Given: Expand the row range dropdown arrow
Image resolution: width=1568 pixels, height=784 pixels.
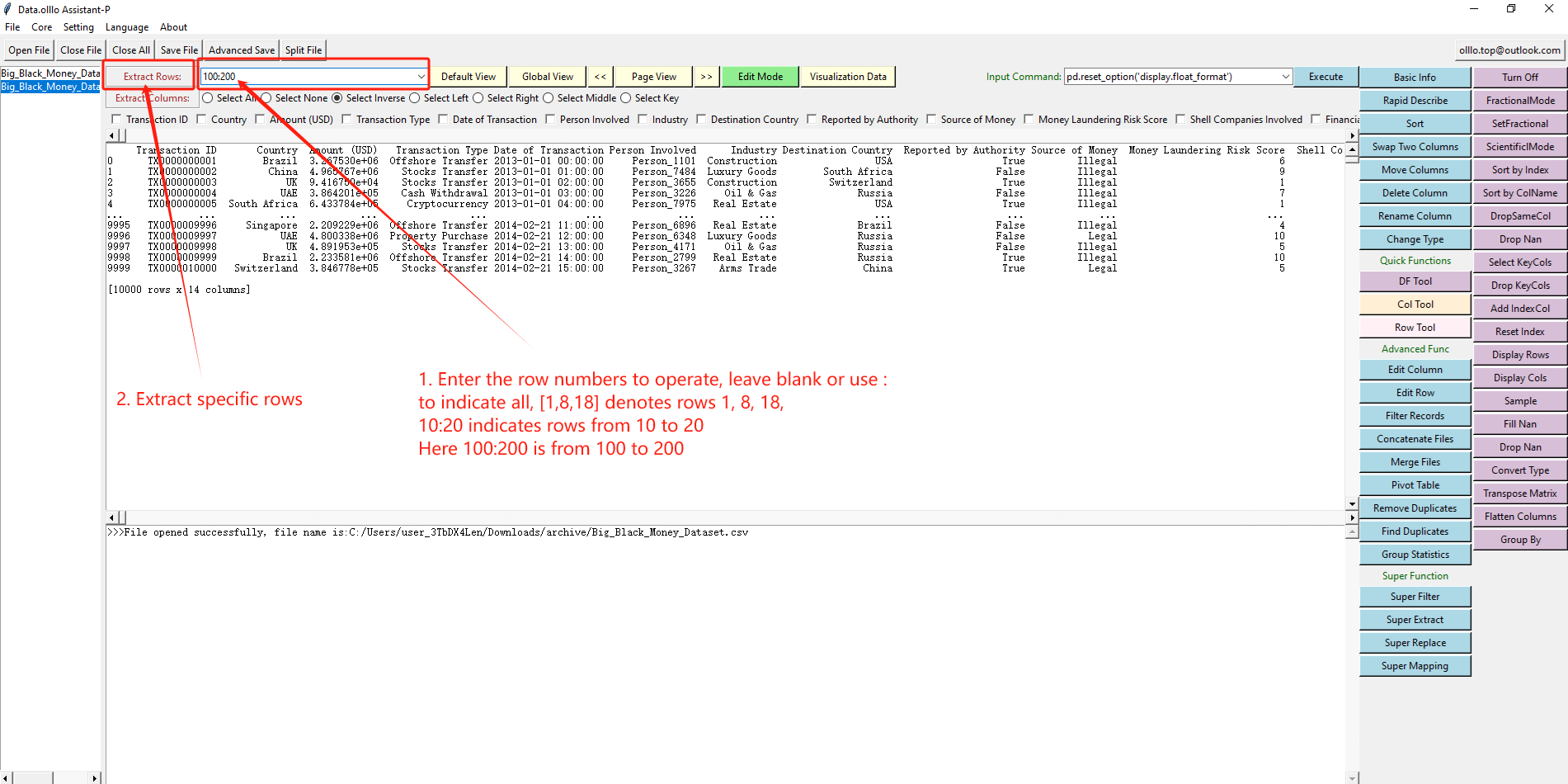Looking at the screenshot, I should tap(421, 77).
